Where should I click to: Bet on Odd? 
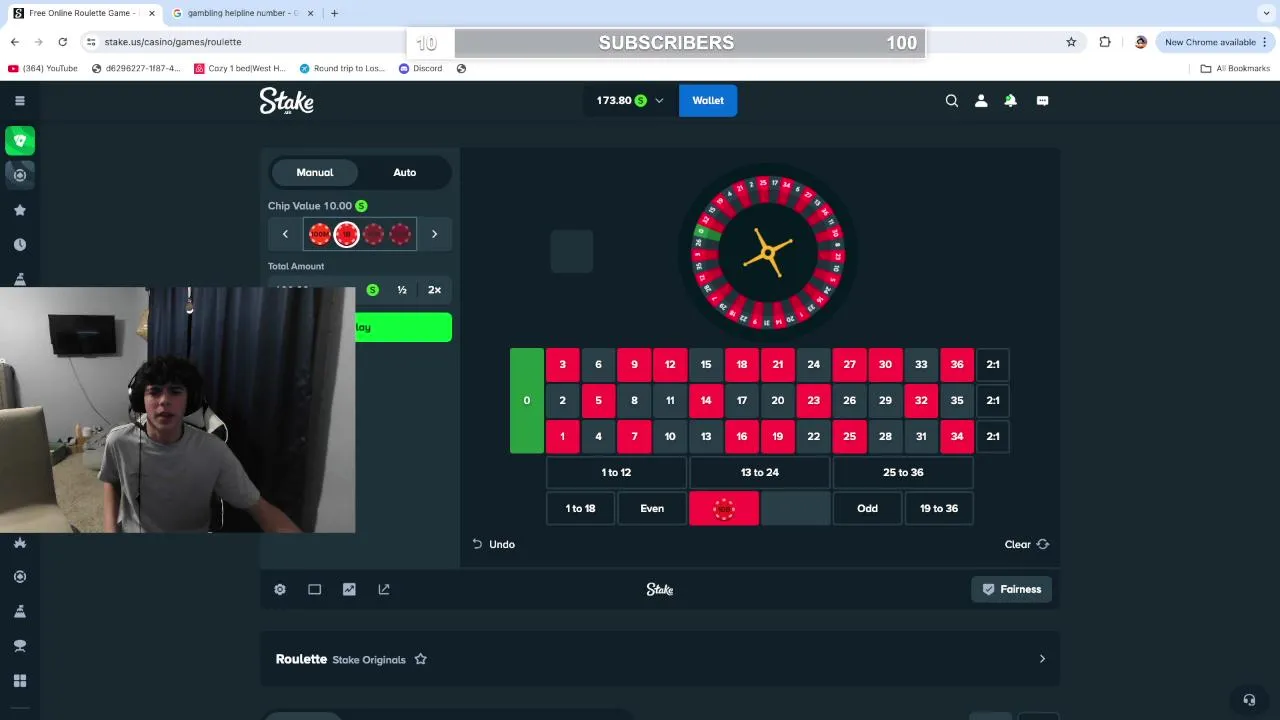tap(867, 508)
